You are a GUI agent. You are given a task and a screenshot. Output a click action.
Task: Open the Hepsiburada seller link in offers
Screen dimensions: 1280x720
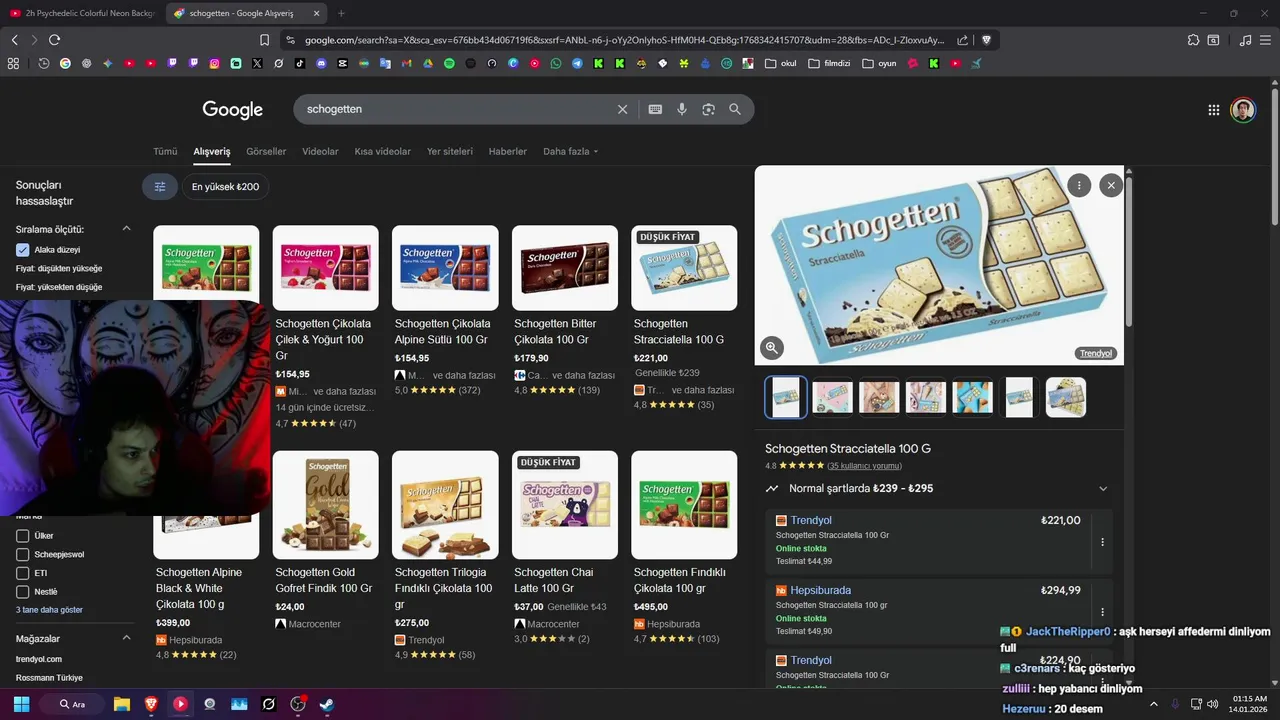tap(820, 590)
